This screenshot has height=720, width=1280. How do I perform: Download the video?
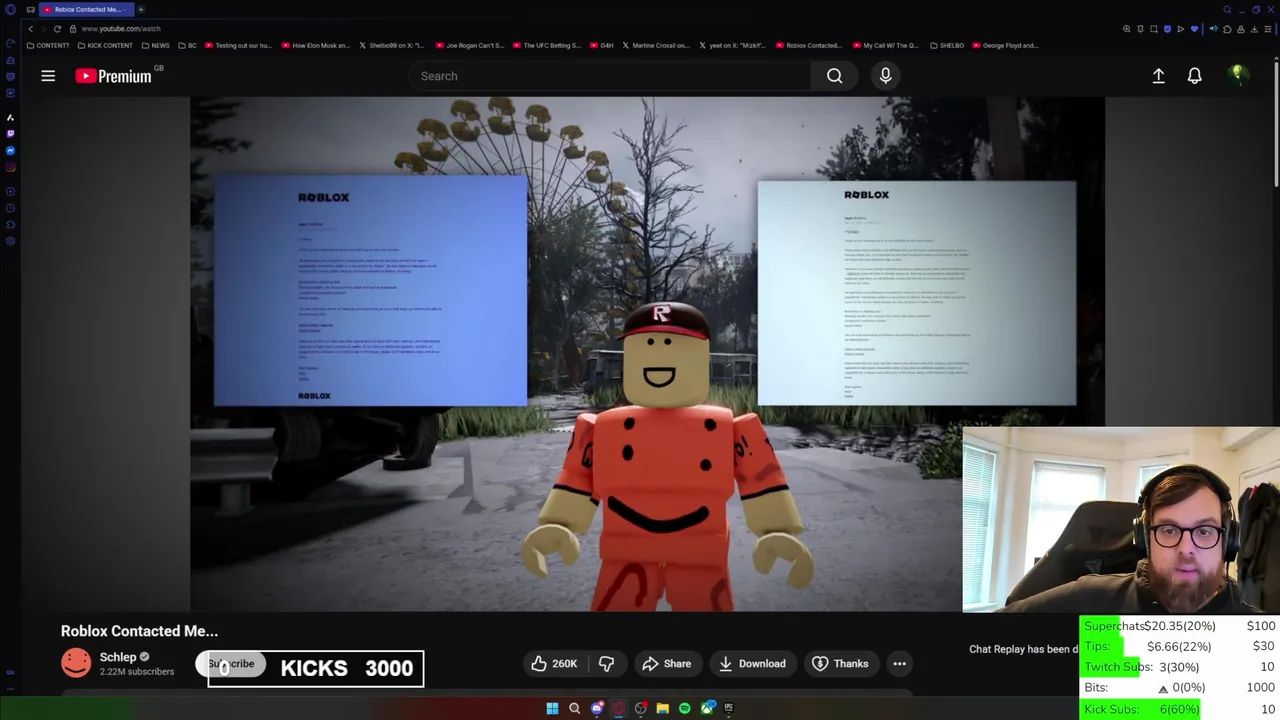(x=752, y=664)
